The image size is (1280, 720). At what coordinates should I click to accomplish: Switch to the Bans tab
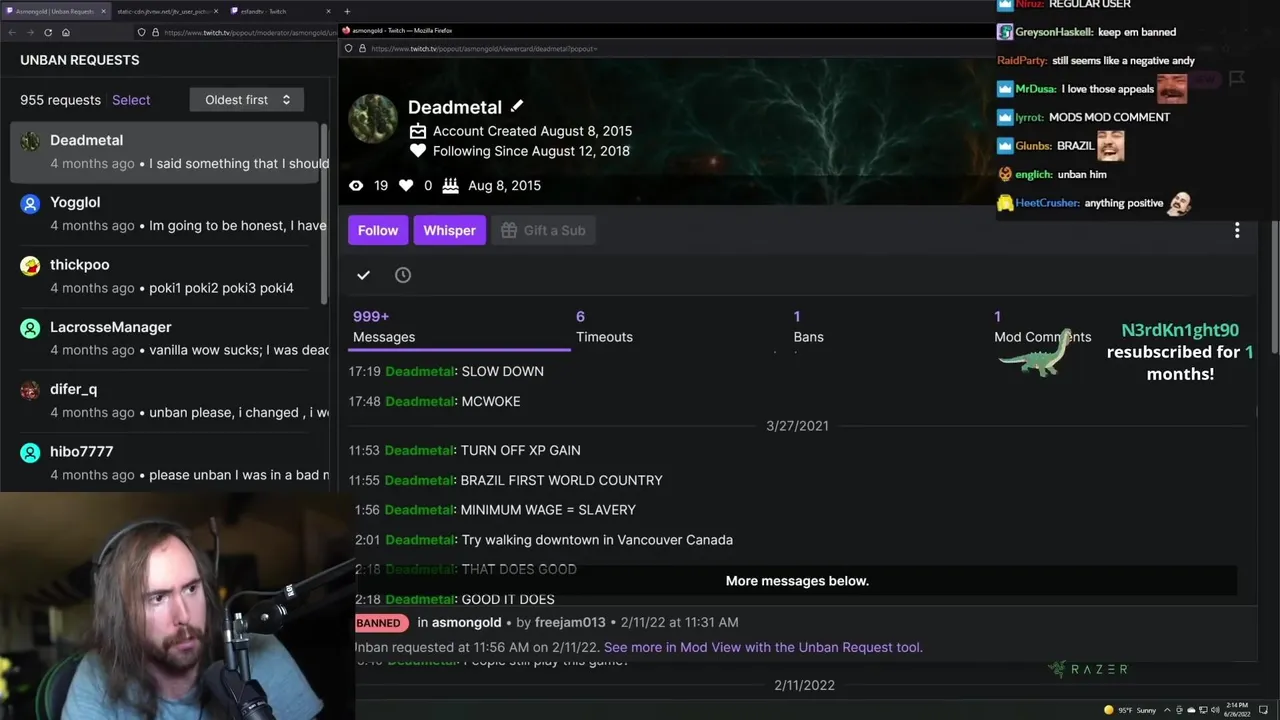[x=808, y=327]
